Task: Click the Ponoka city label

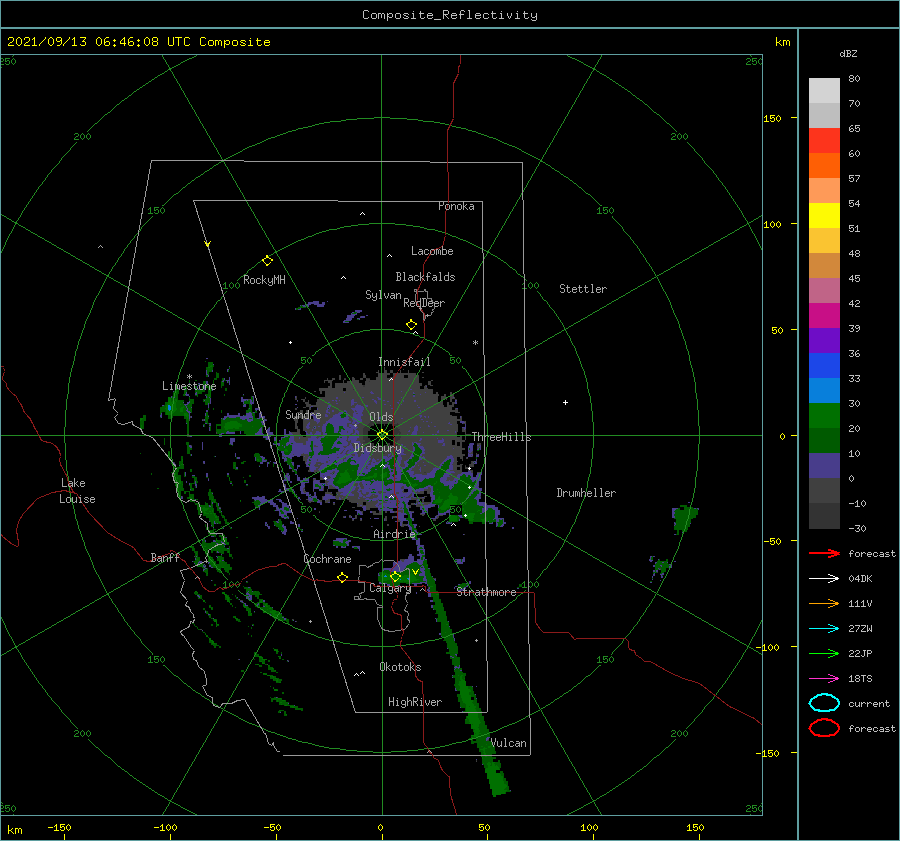Action: click(456, 206)
